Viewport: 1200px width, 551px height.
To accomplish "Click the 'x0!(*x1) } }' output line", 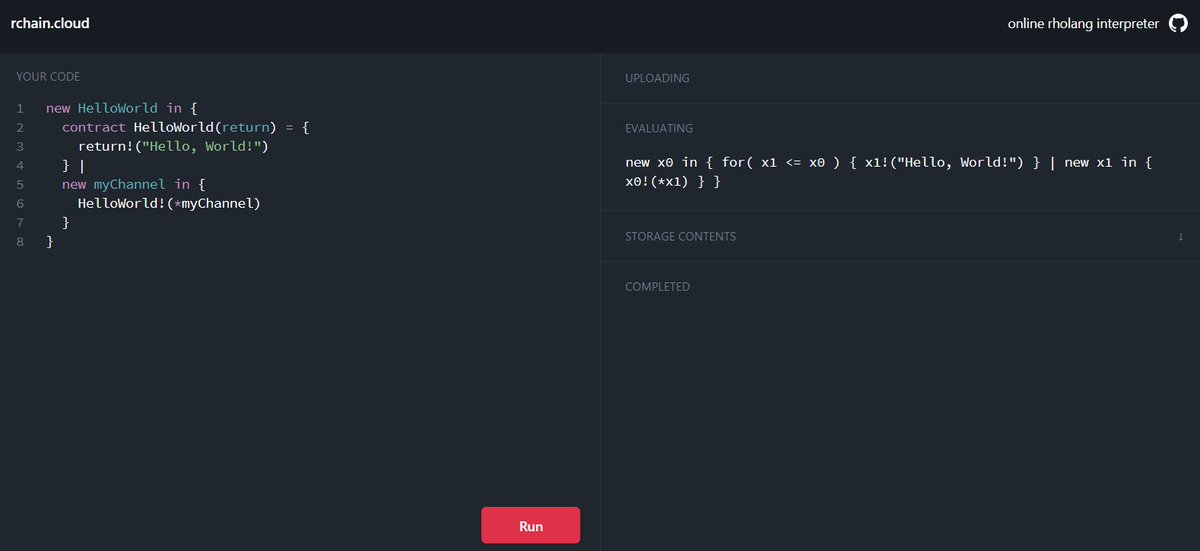I will pos(672,182).
